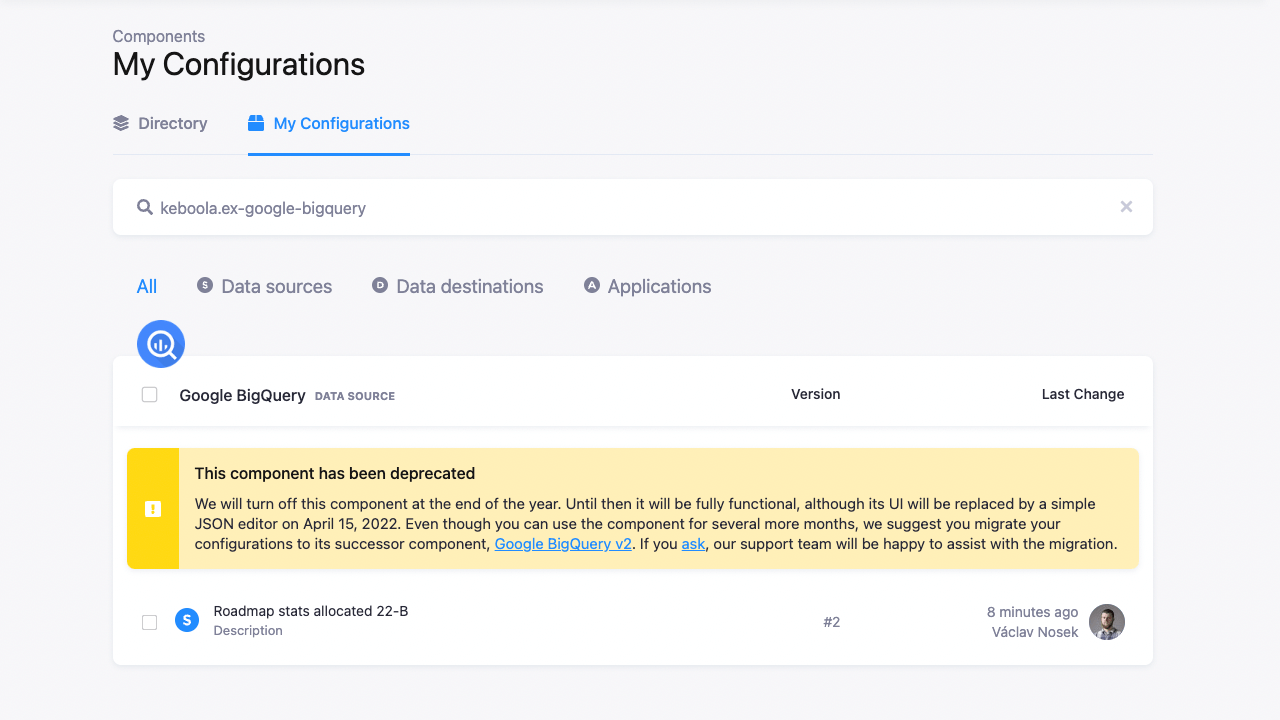Image resolution: width=1280 pixels, height=720 pixels.
Task: Check the Google BigQuery header checkbox
Action: (x=149, y=394)
